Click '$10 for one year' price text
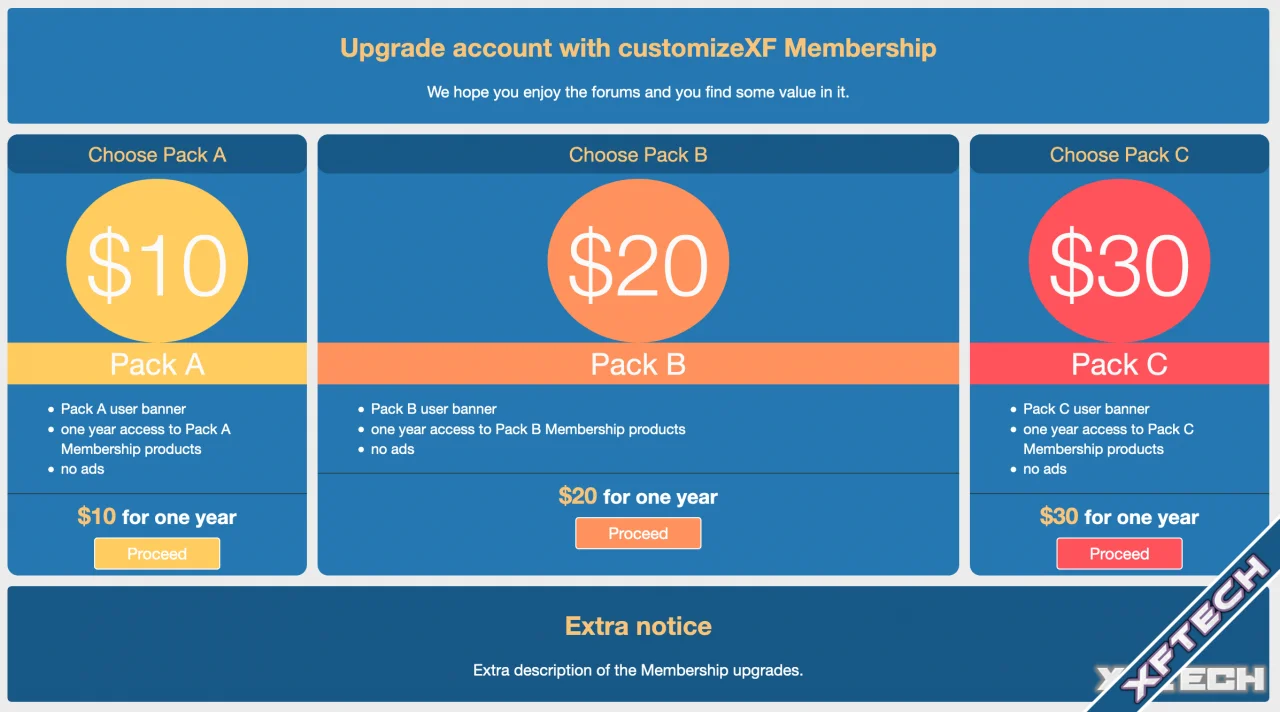The height and width of the screenshot is (712, 1280). pos(157,517)
